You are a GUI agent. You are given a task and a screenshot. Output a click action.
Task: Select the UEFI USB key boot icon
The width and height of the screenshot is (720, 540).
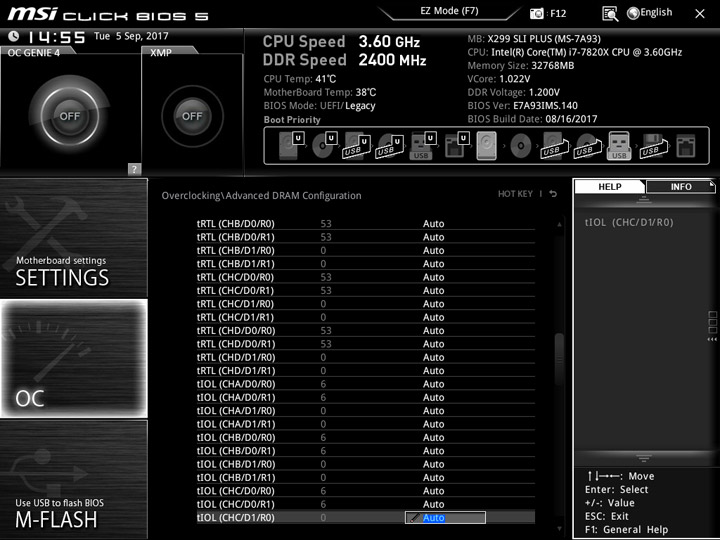tap(422, 146)
